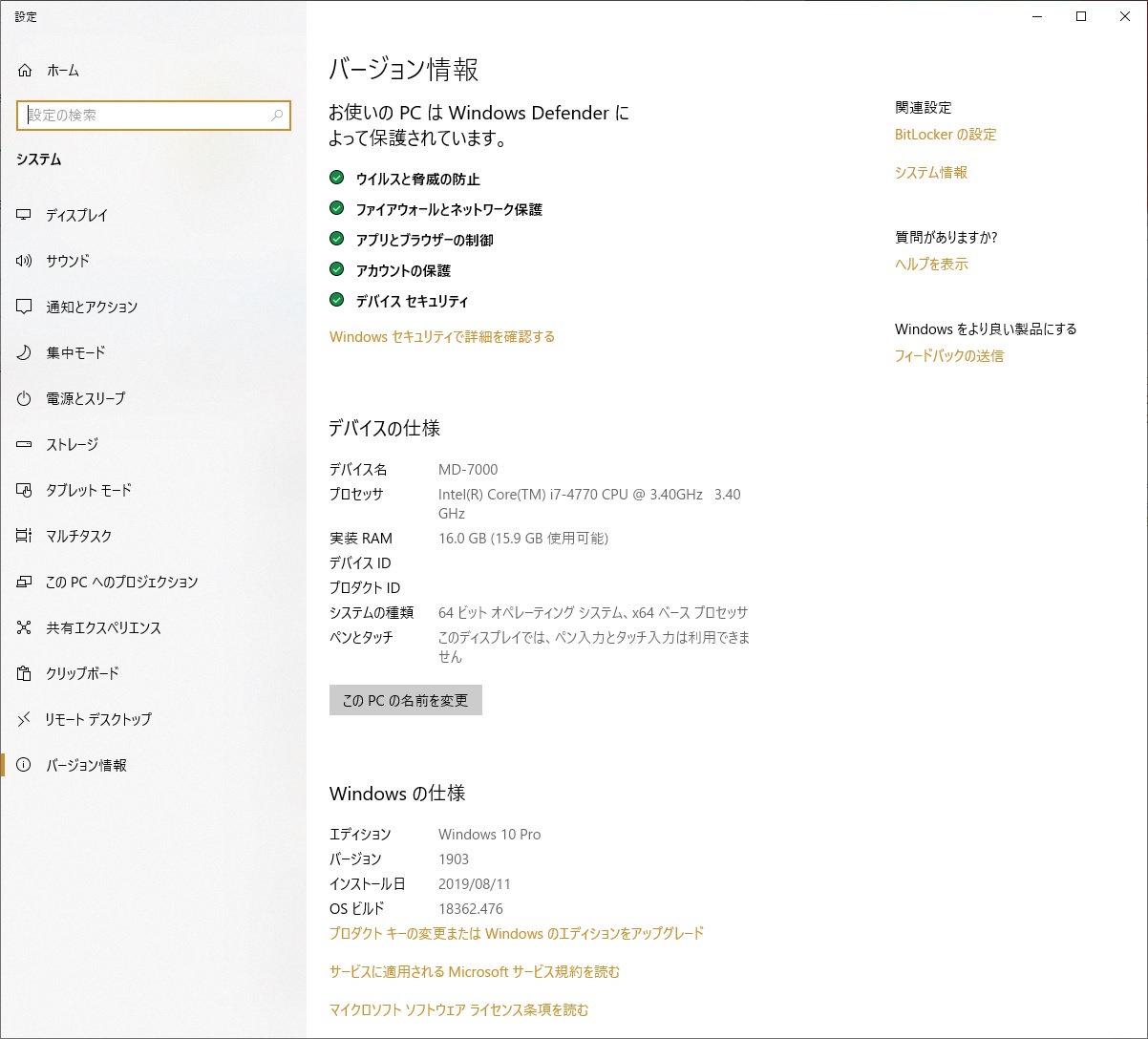Screen dimensions: 1148x1039
Task: Open プロダクト キーの変更 upgrade link
Action: [x=517, y=933]
